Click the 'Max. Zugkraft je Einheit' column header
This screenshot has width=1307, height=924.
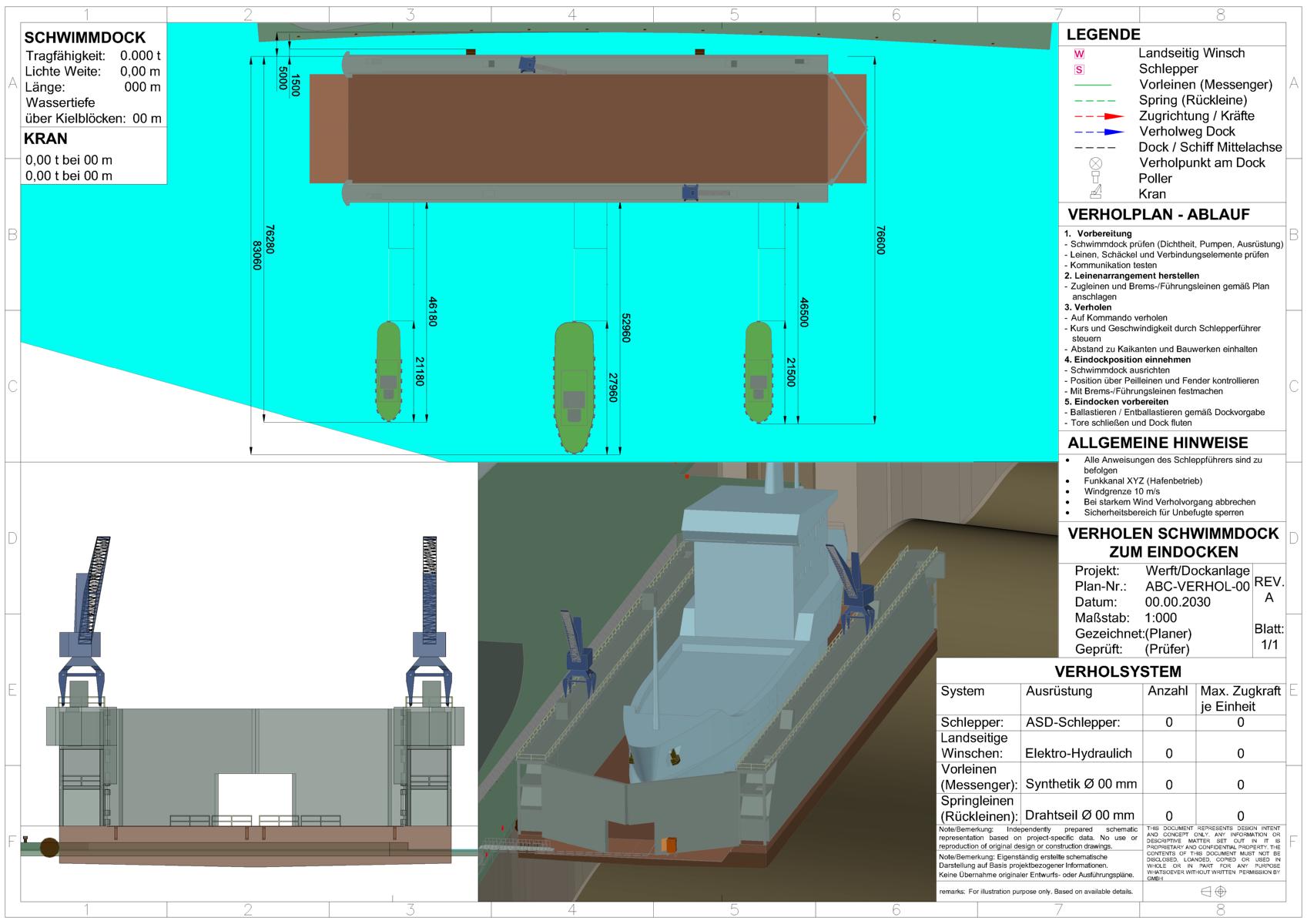[x=1240, y=698]
